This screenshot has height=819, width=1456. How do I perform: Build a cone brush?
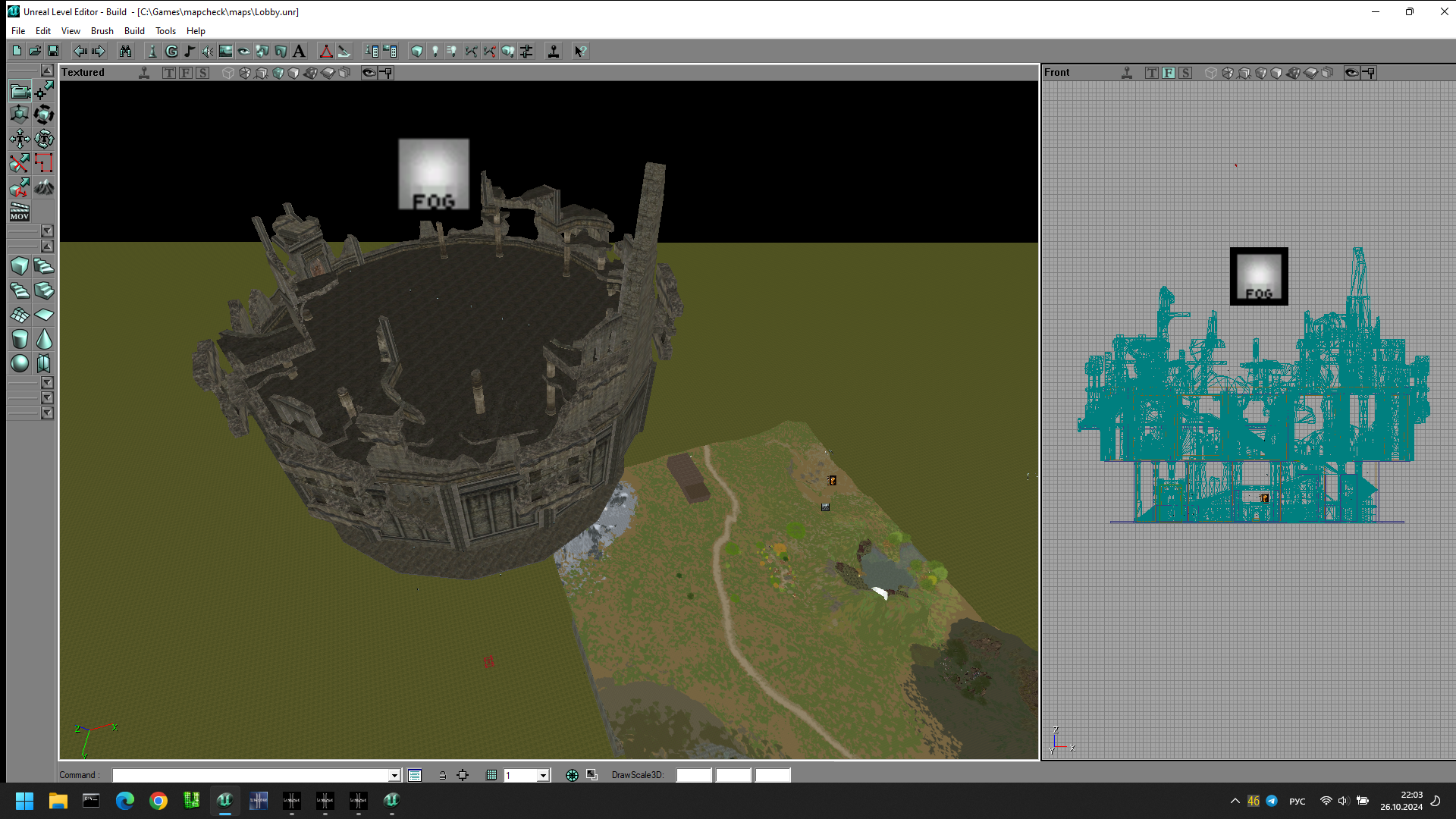coord(44,339)
